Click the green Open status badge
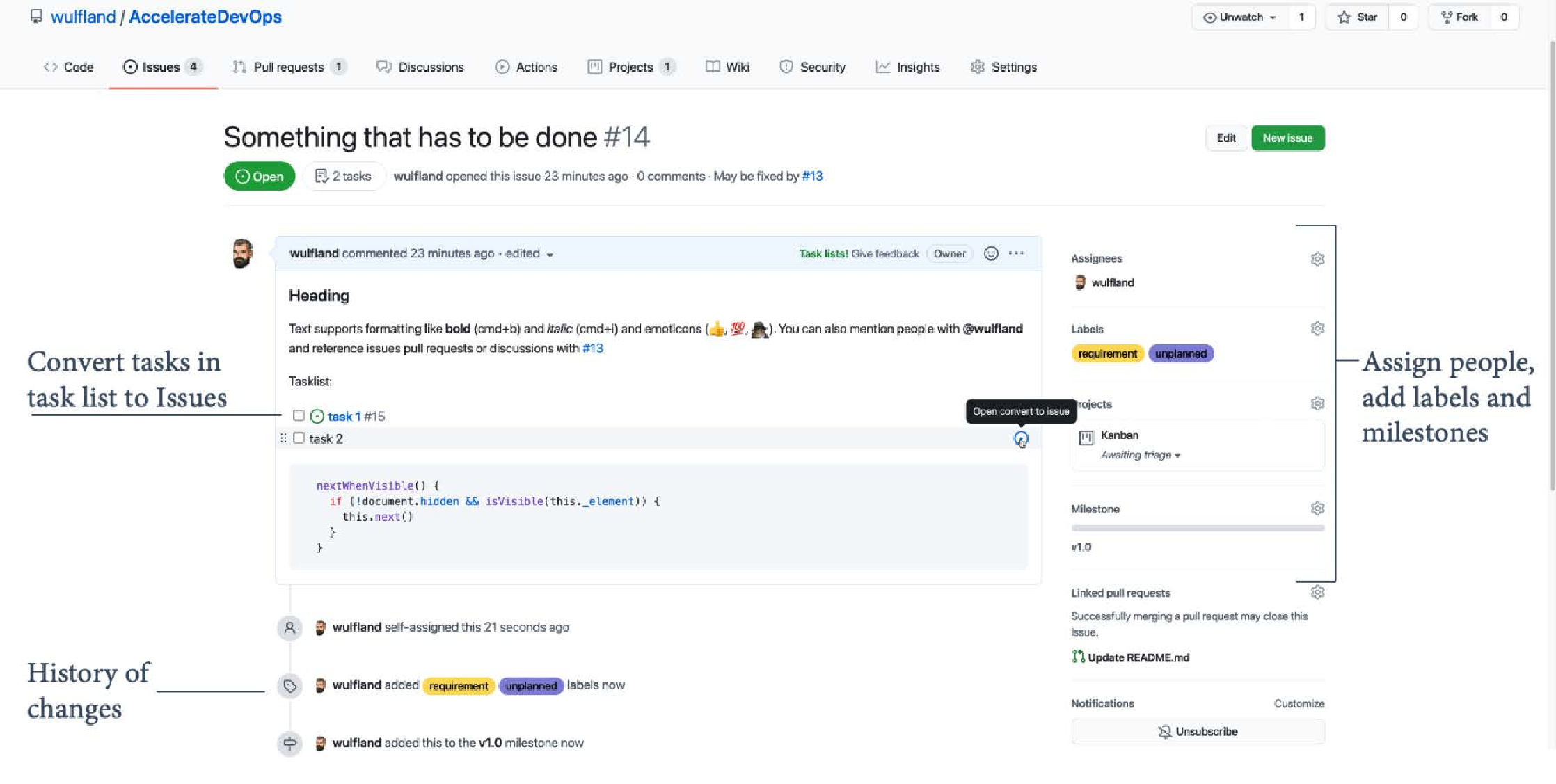 (259, 176)
